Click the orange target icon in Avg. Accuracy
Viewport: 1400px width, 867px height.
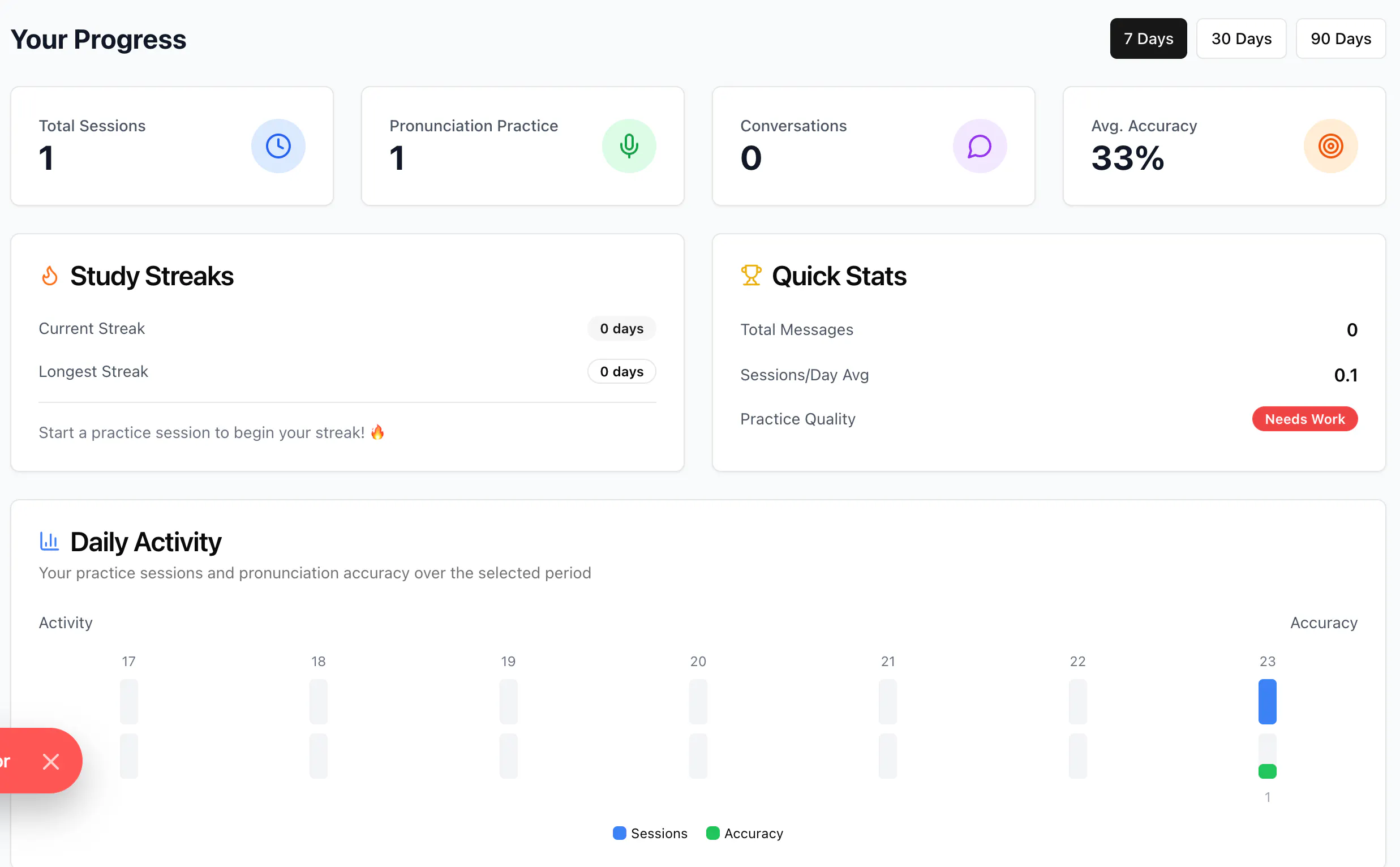1330,145
